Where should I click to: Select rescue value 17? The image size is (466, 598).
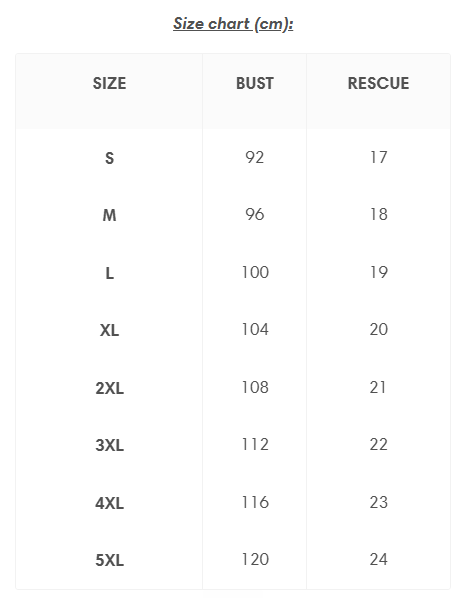coord(379,157)
